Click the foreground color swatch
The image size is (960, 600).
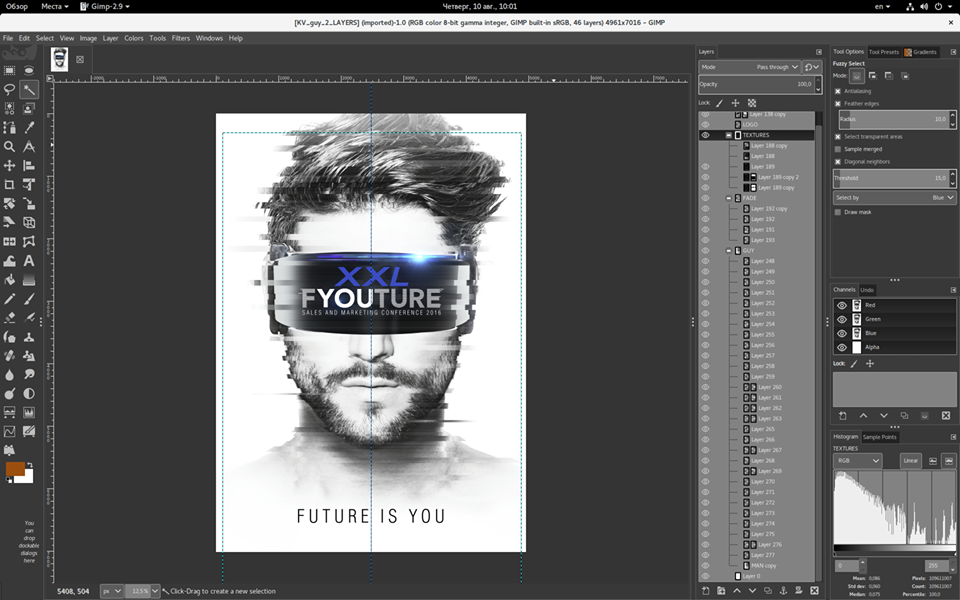click(14, 470)
